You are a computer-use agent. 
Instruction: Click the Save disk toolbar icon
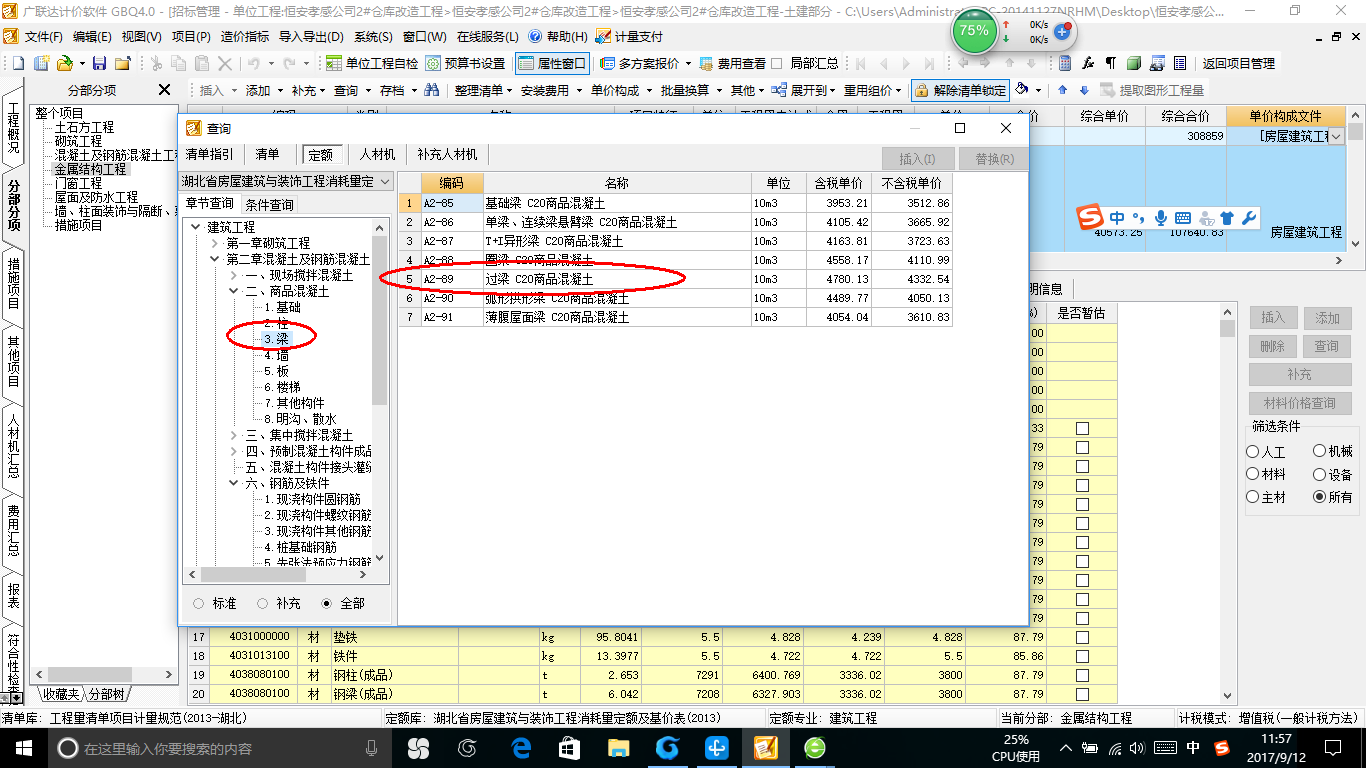[x=101, y=63]
